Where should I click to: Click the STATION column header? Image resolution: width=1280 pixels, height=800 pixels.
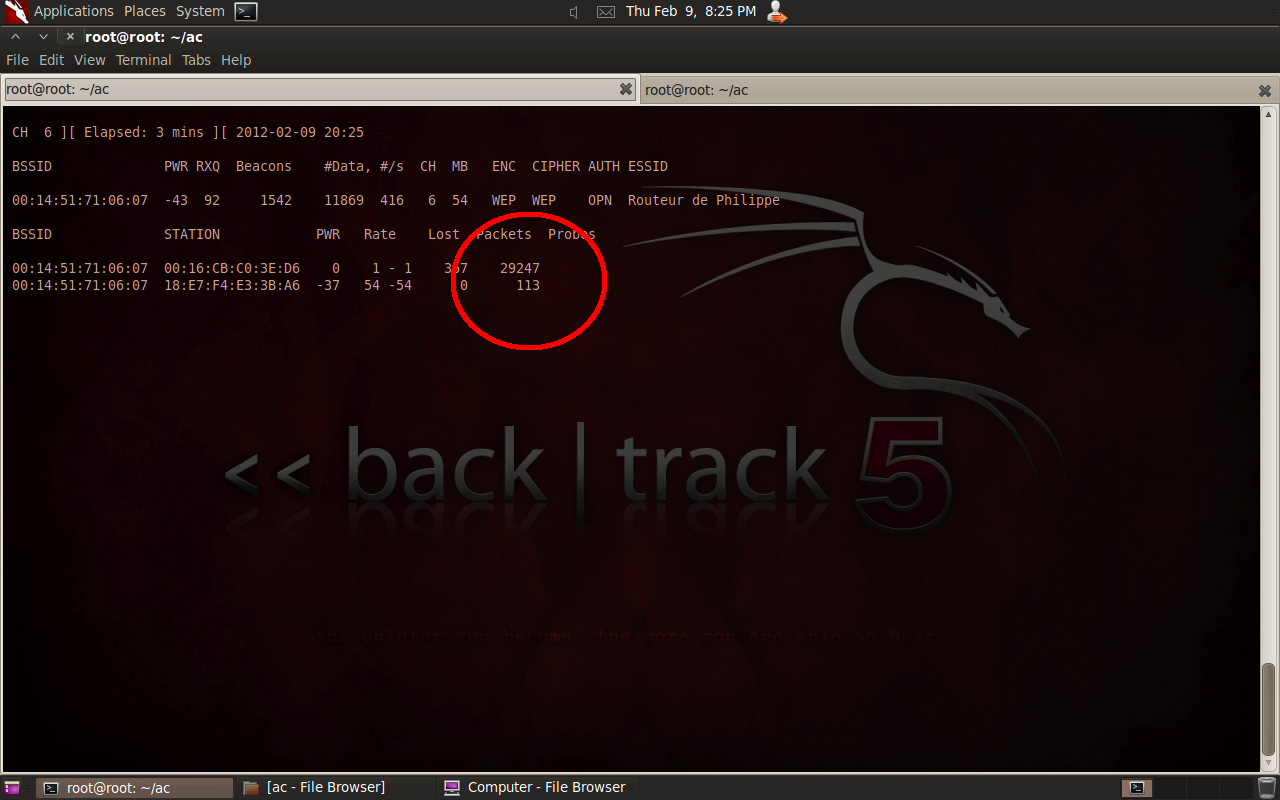tap(192, 234)
